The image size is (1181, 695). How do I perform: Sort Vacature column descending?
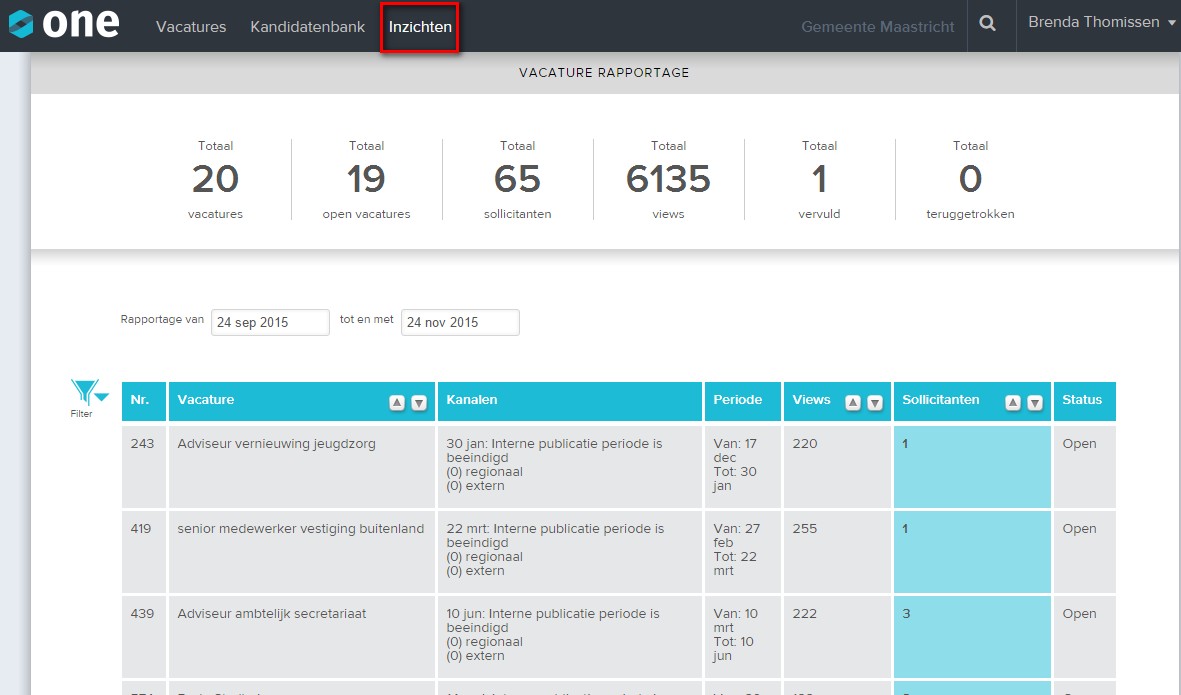(x=419, y=402)
